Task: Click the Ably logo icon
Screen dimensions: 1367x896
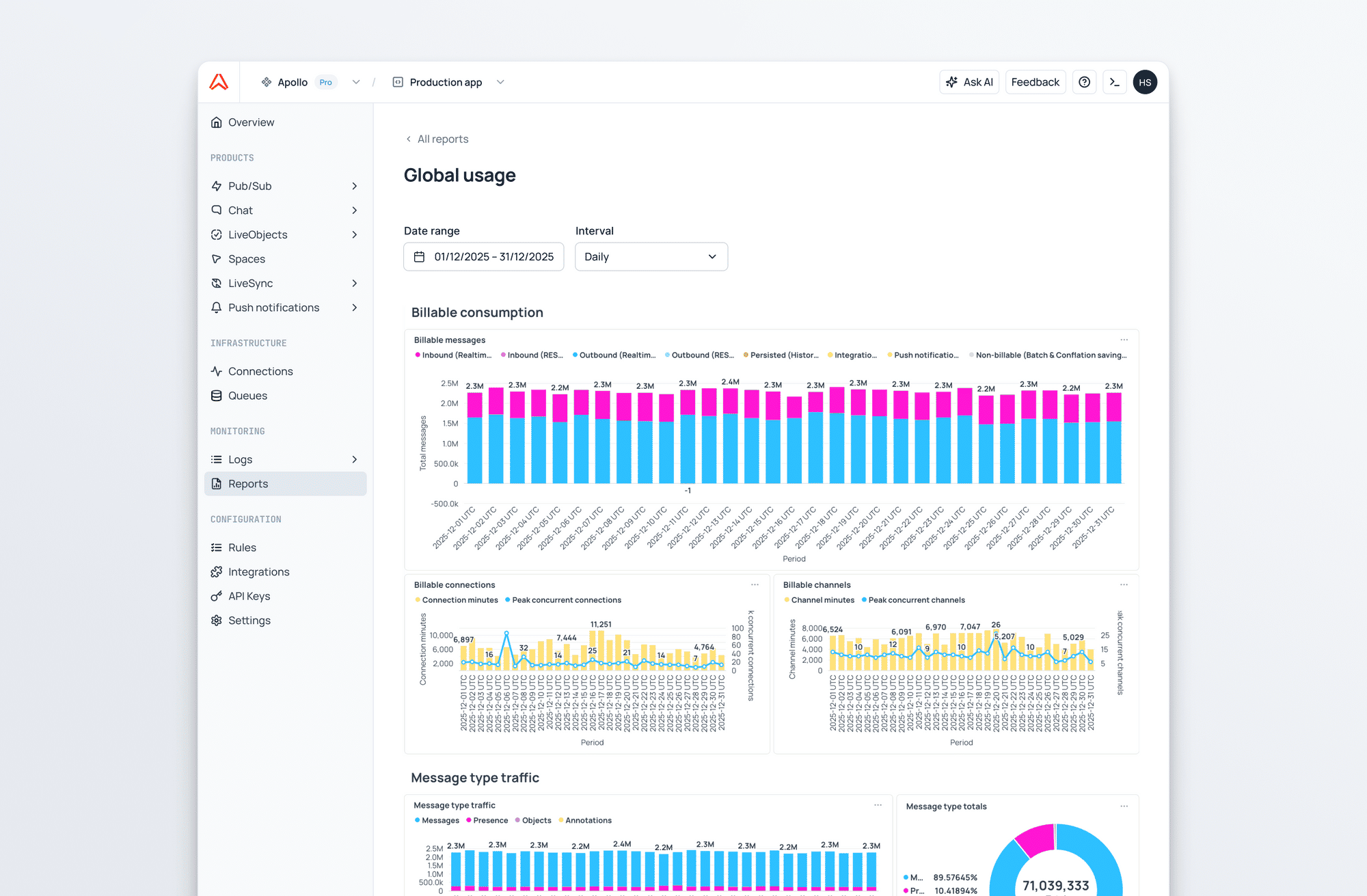Action: [219, 82]
